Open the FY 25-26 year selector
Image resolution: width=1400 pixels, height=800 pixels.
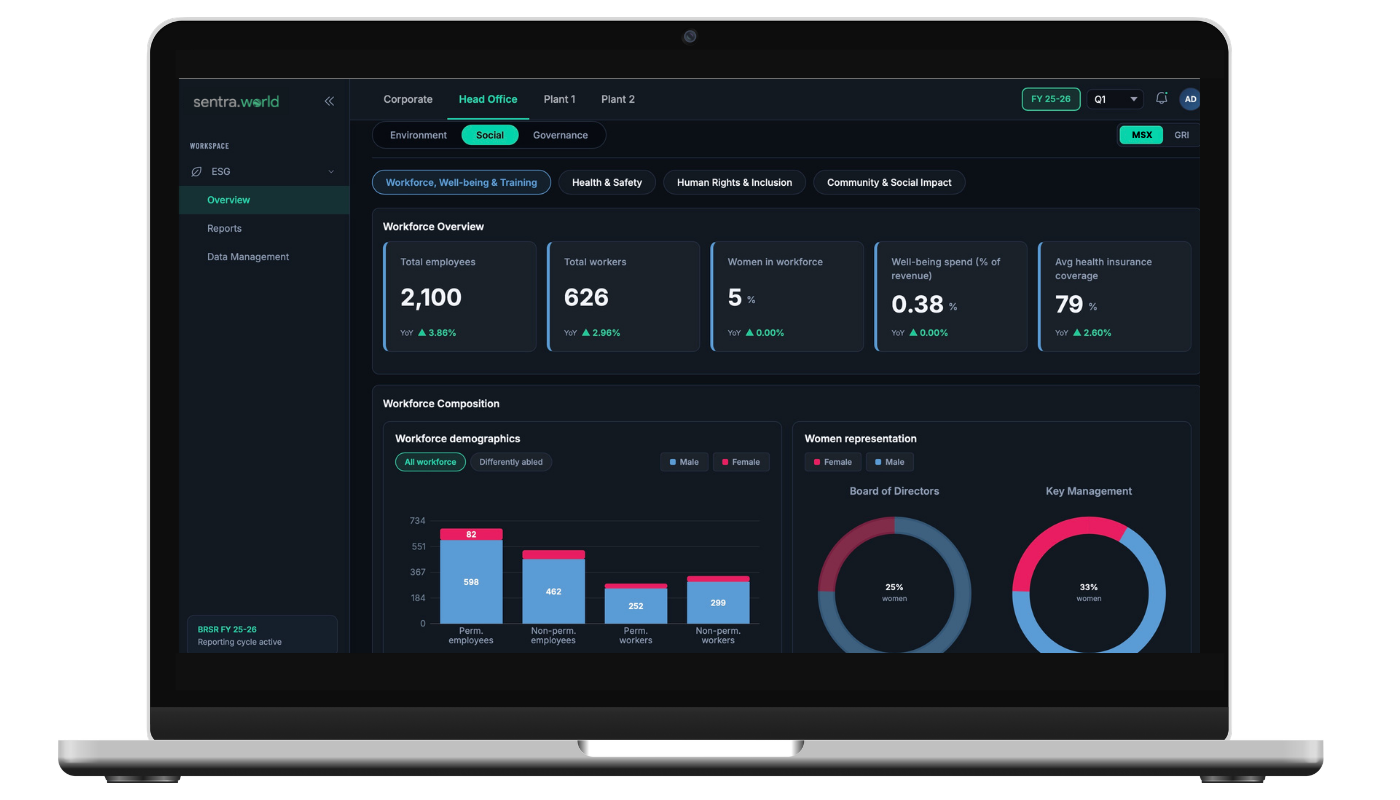[1051, 99]
